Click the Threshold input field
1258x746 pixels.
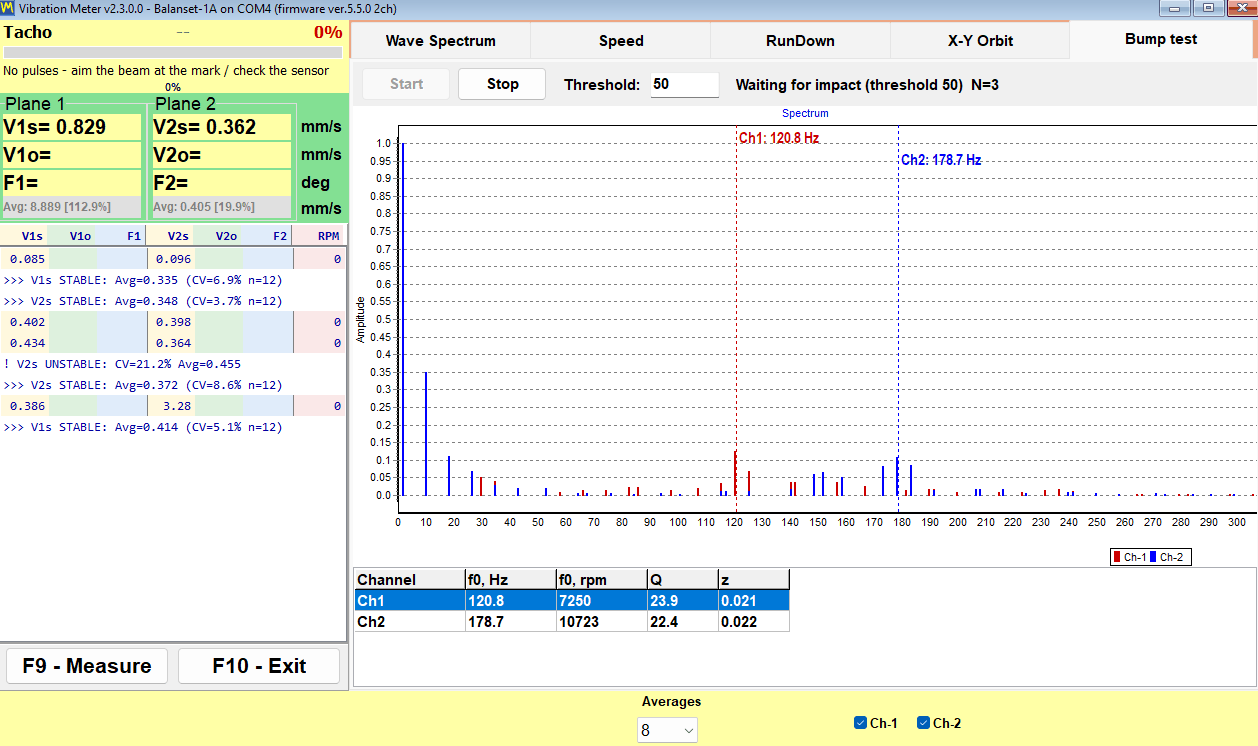(684, 85)
